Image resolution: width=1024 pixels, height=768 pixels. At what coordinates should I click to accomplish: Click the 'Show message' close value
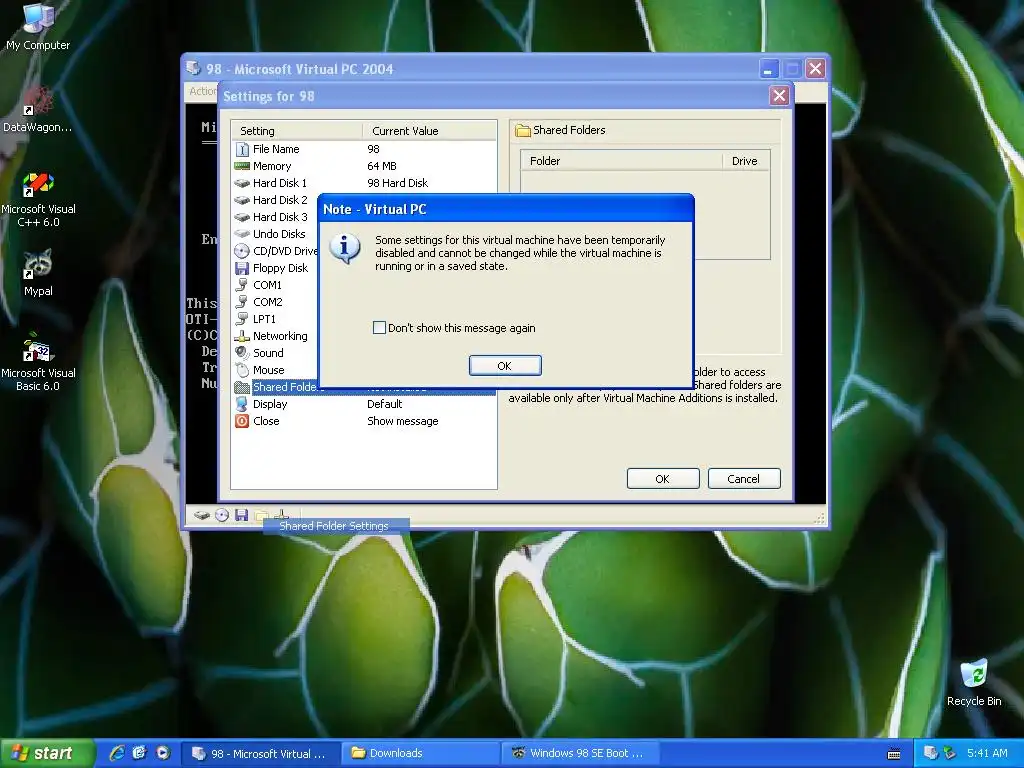[x=403, y=421]
